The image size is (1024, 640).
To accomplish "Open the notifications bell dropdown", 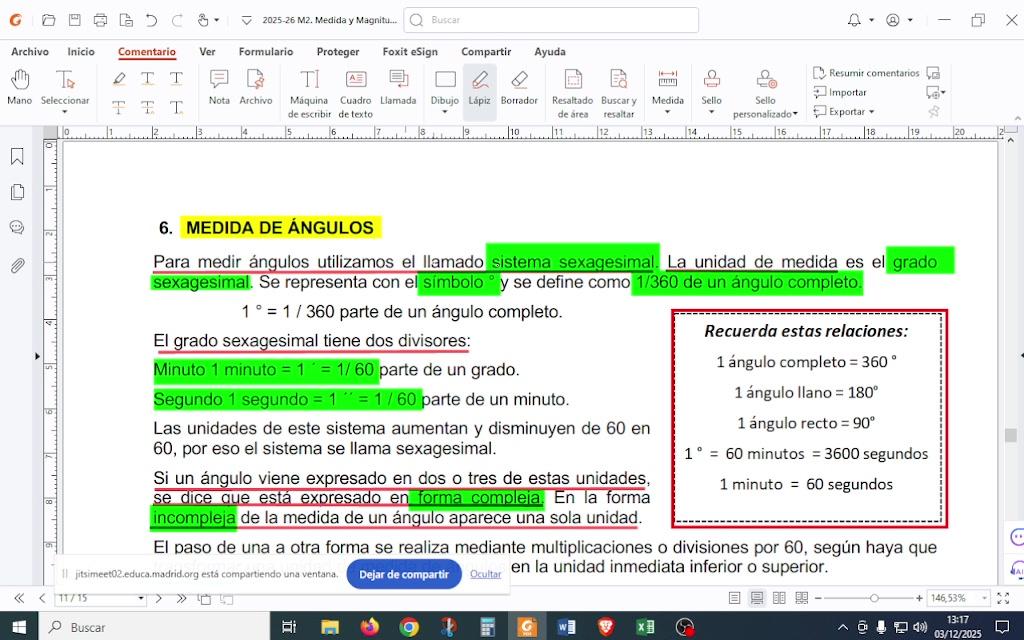I will (x=871, y=20).
